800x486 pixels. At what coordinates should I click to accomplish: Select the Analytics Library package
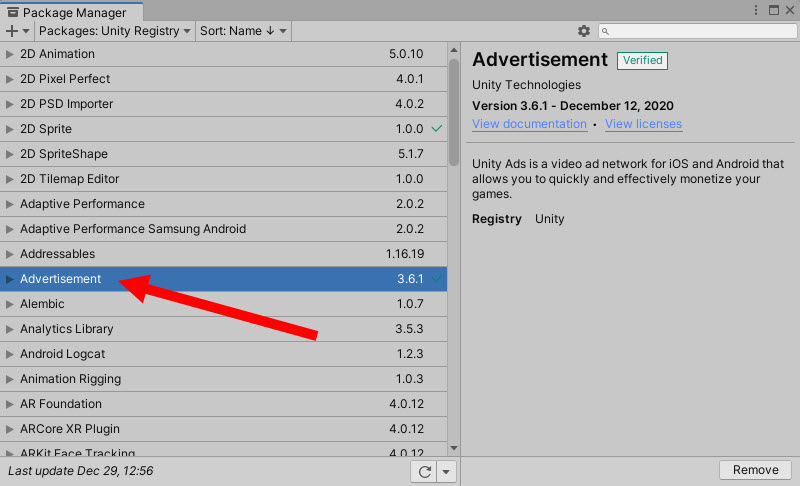point(223,329)
